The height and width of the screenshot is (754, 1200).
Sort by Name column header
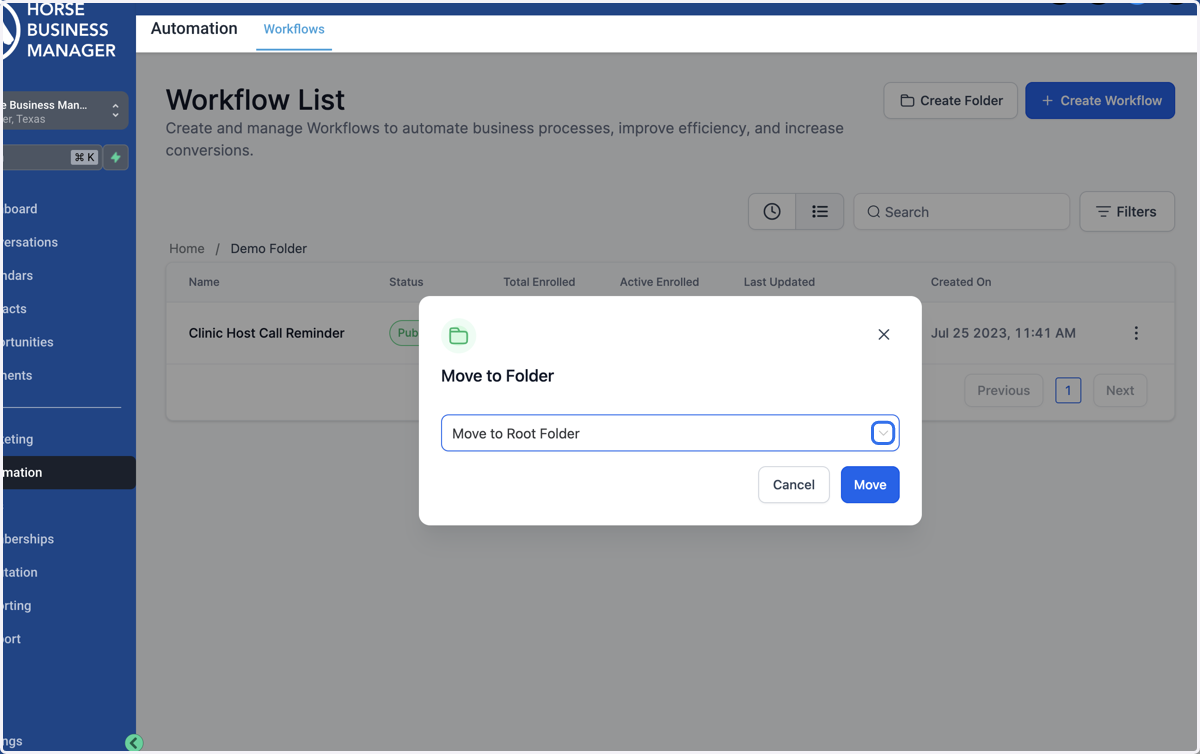204,282
